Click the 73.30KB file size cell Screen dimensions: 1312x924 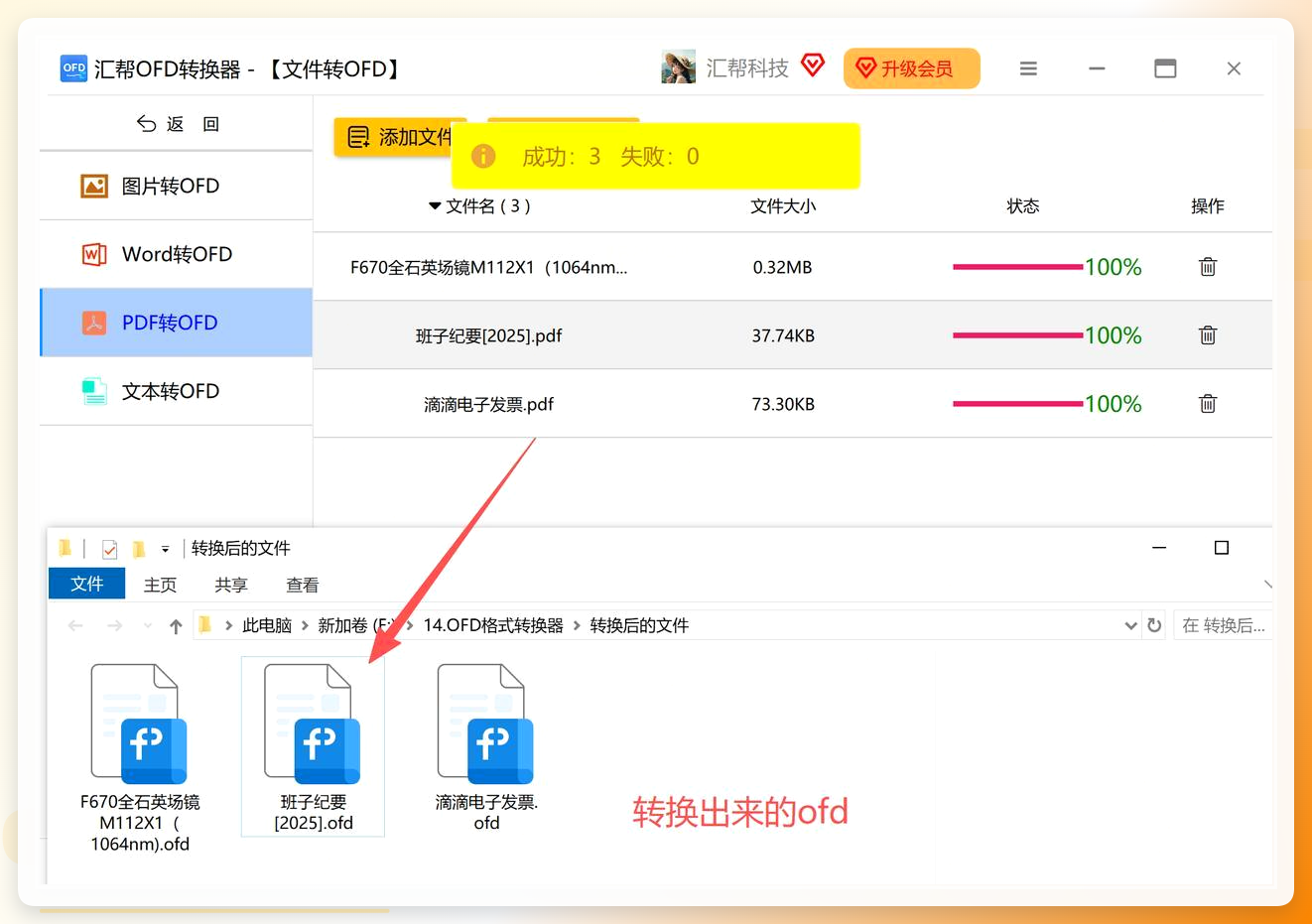pos(783,404)
